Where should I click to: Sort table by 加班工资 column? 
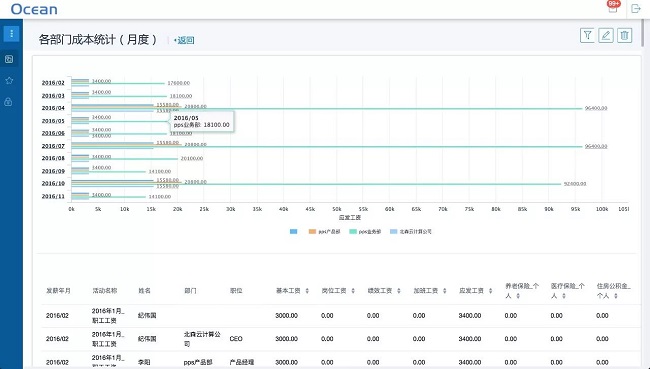[445, 291]
